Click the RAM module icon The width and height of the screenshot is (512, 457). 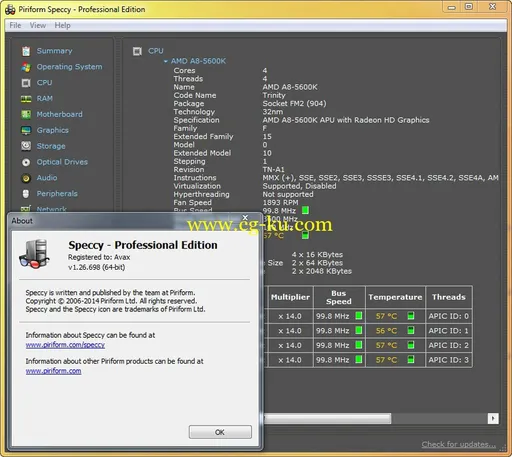point(26,99)
